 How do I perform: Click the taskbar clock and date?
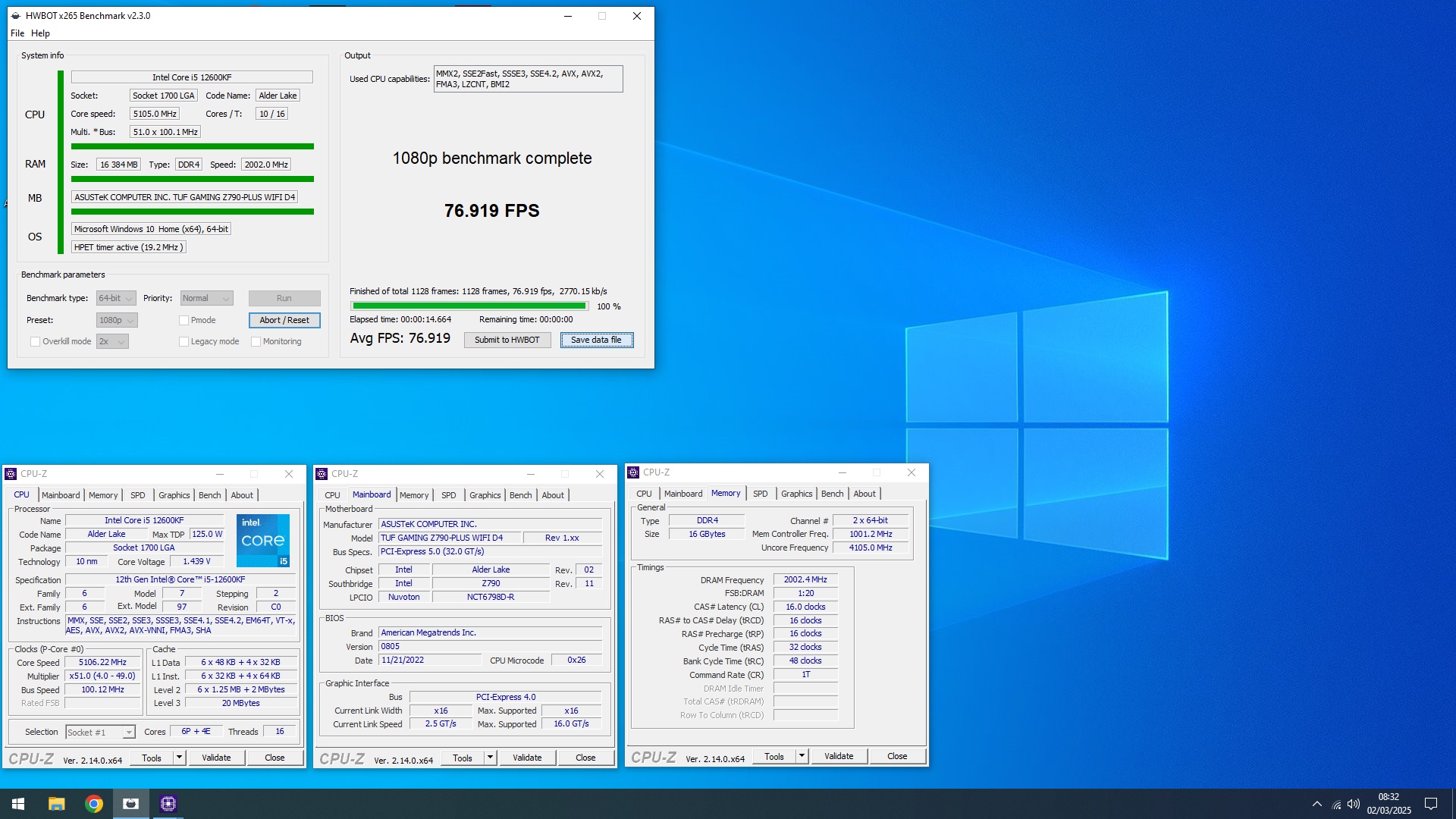point(1389,804)
